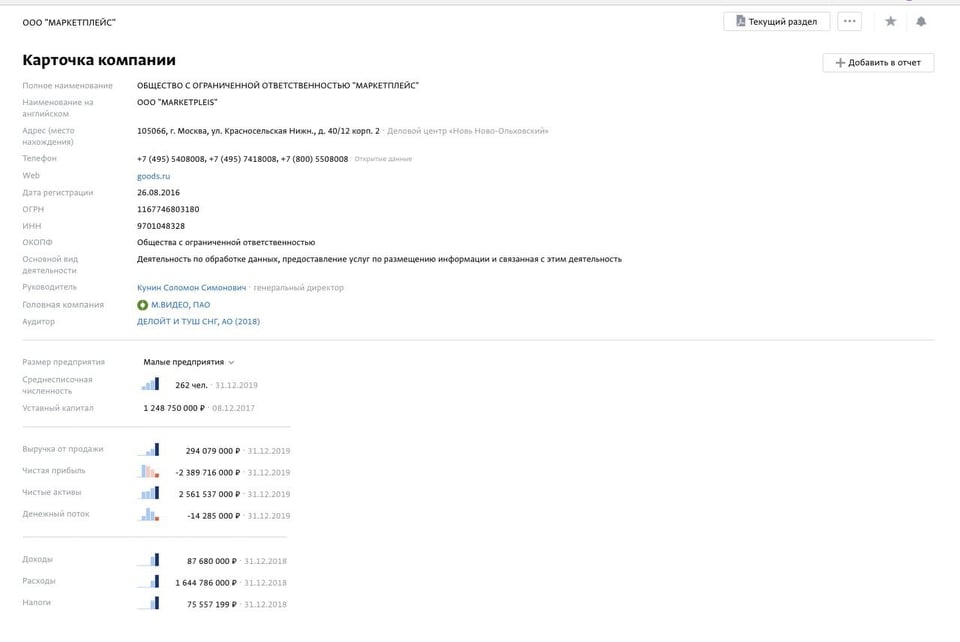Screen dimensions: 960x642
Task: Click the net profit mini bar chart
Action: pyautogui.click(x=149, y=472)
